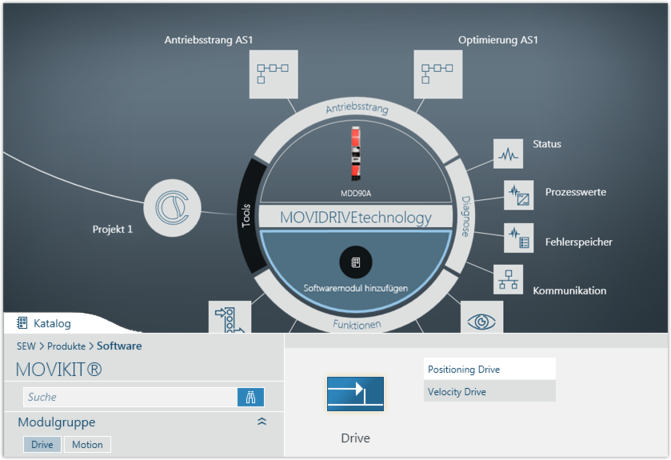Open the Fehlerspeicher icon
This screenshot has height=460, width=671.
[518, 238]
